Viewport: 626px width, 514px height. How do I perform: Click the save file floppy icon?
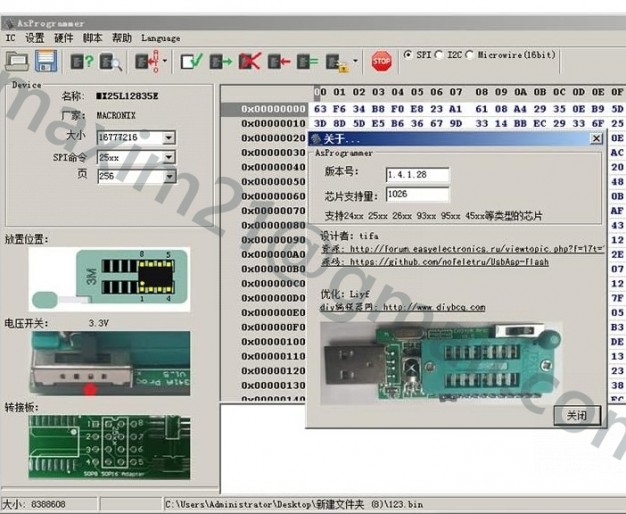45,61
